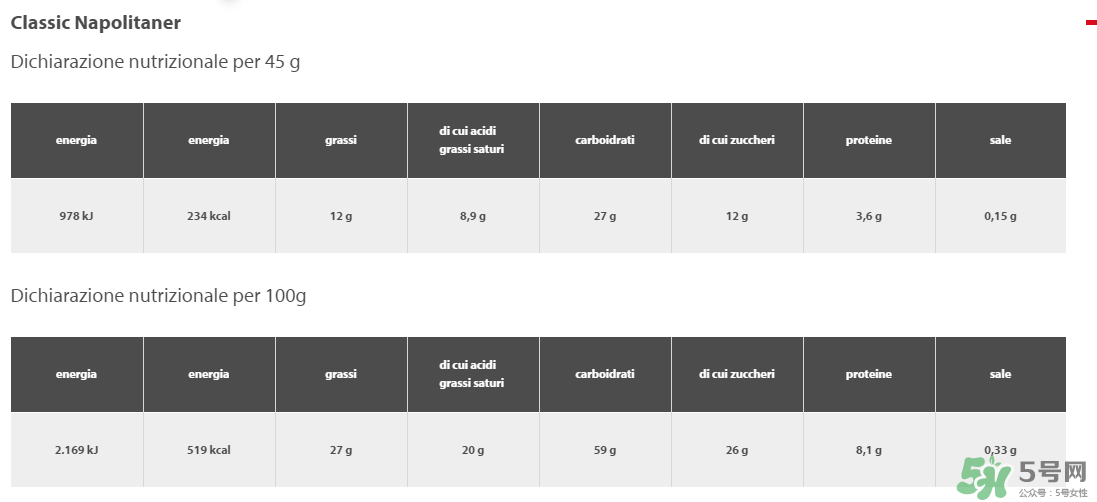1097x502 pixels.
Task: Click the 978 kJ energy value cell
Action: (76, 216)
